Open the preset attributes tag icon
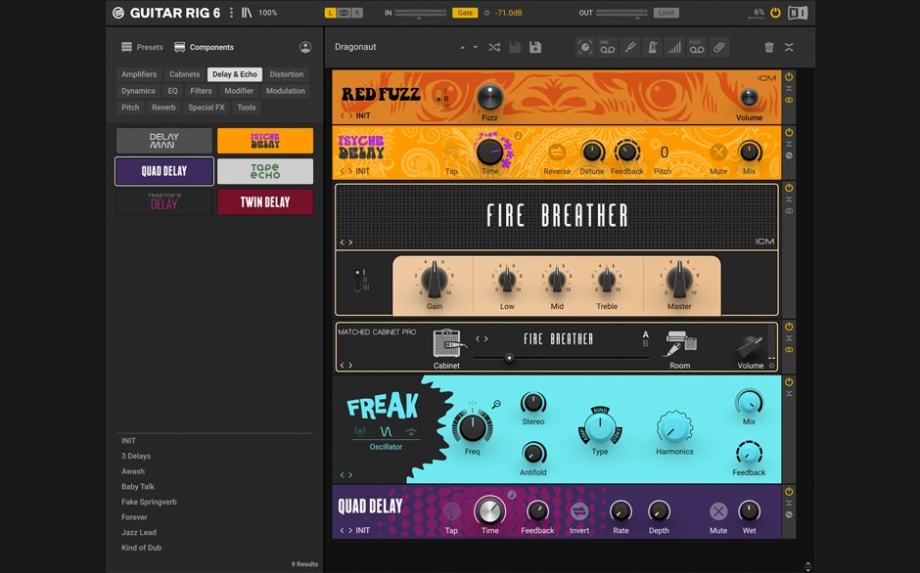920x573 pixels. coord(719,47)
